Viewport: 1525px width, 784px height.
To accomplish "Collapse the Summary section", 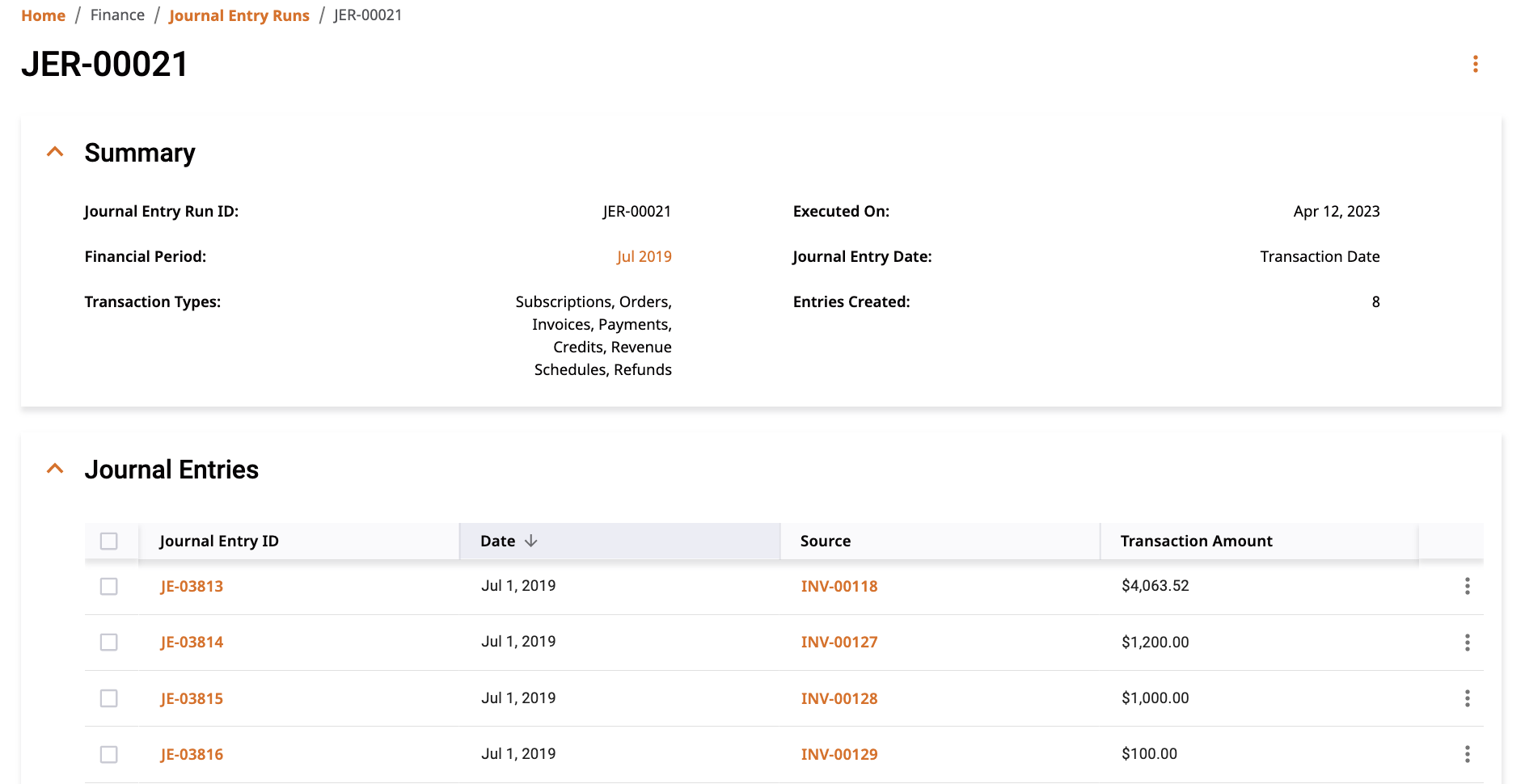I will pos(55,152).
